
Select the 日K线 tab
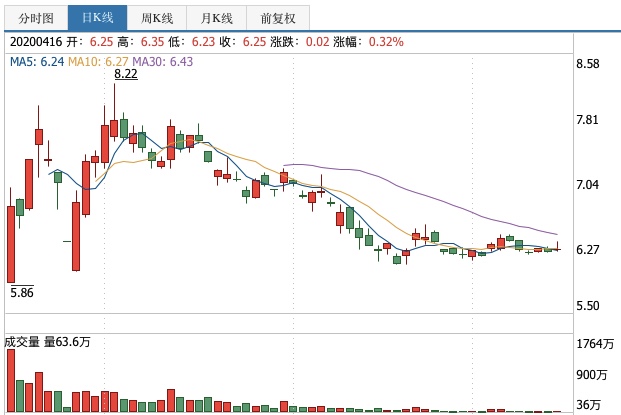point(97,18)
